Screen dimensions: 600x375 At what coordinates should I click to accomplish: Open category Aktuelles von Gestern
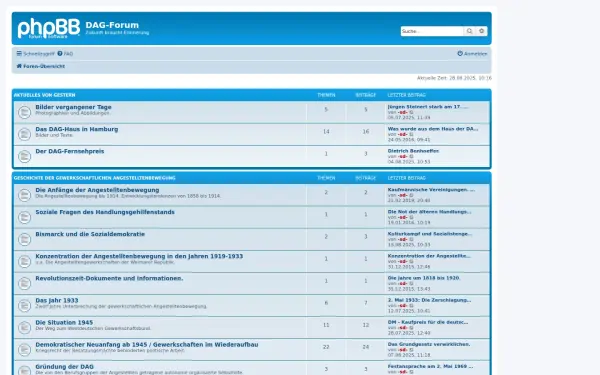click(x=44, y=95)
